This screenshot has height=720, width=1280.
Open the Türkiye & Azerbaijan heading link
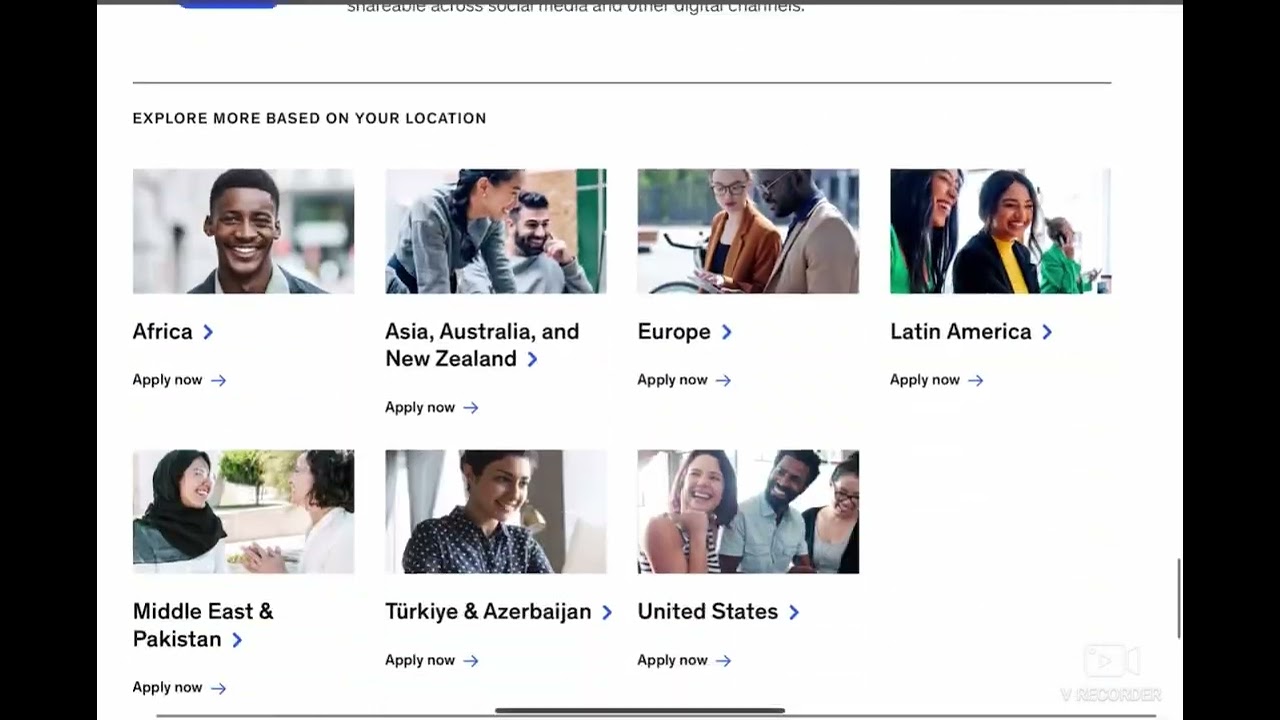click(488, 612)
